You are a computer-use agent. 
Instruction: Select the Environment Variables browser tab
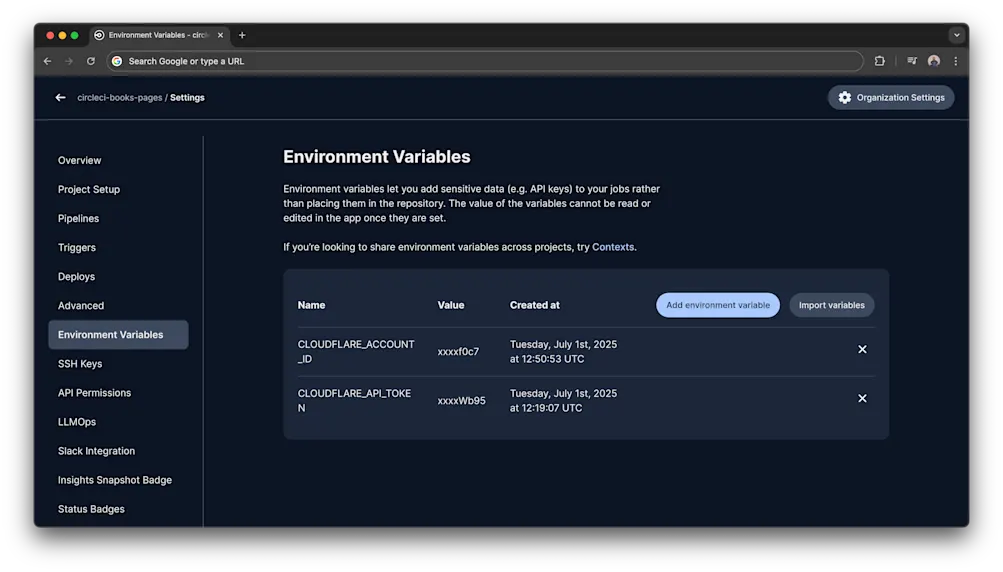coord(158,35)
